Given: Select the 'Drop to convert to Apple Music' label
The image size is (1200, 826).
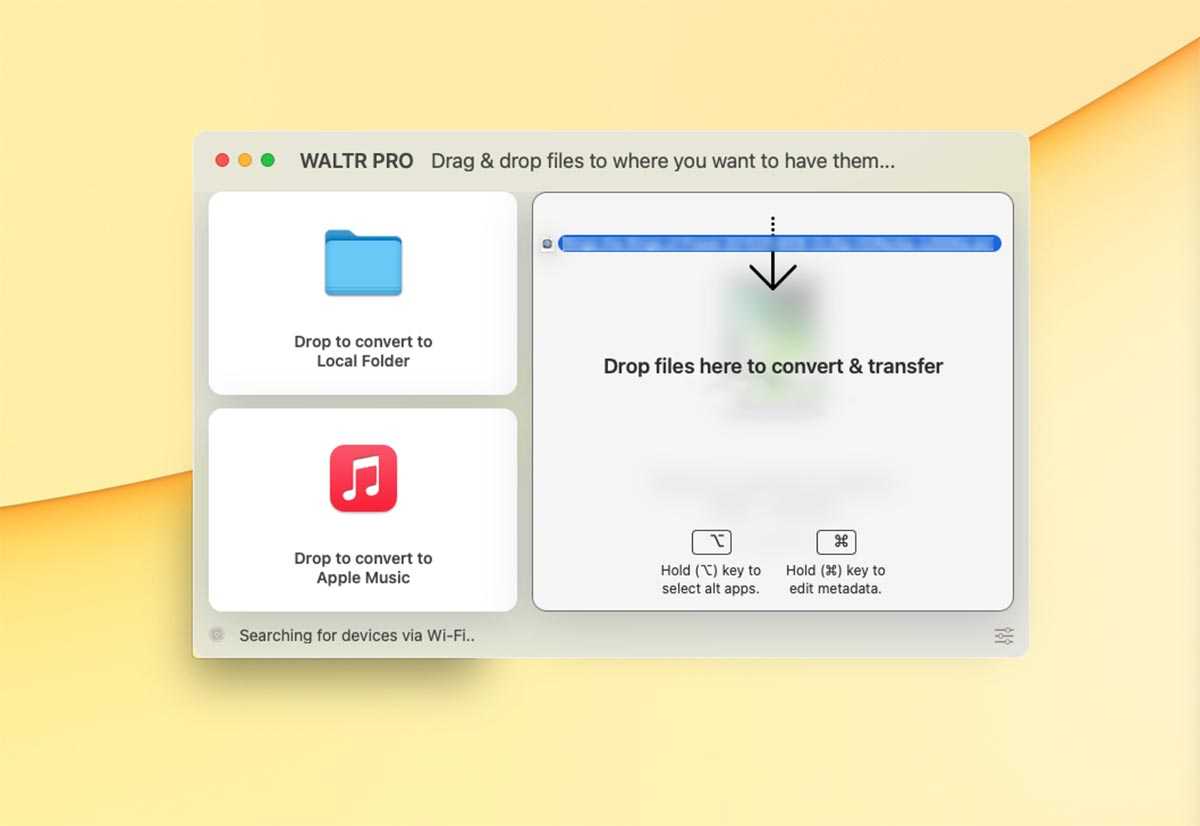Looking at the screenshot, I should tap(363, 568).
